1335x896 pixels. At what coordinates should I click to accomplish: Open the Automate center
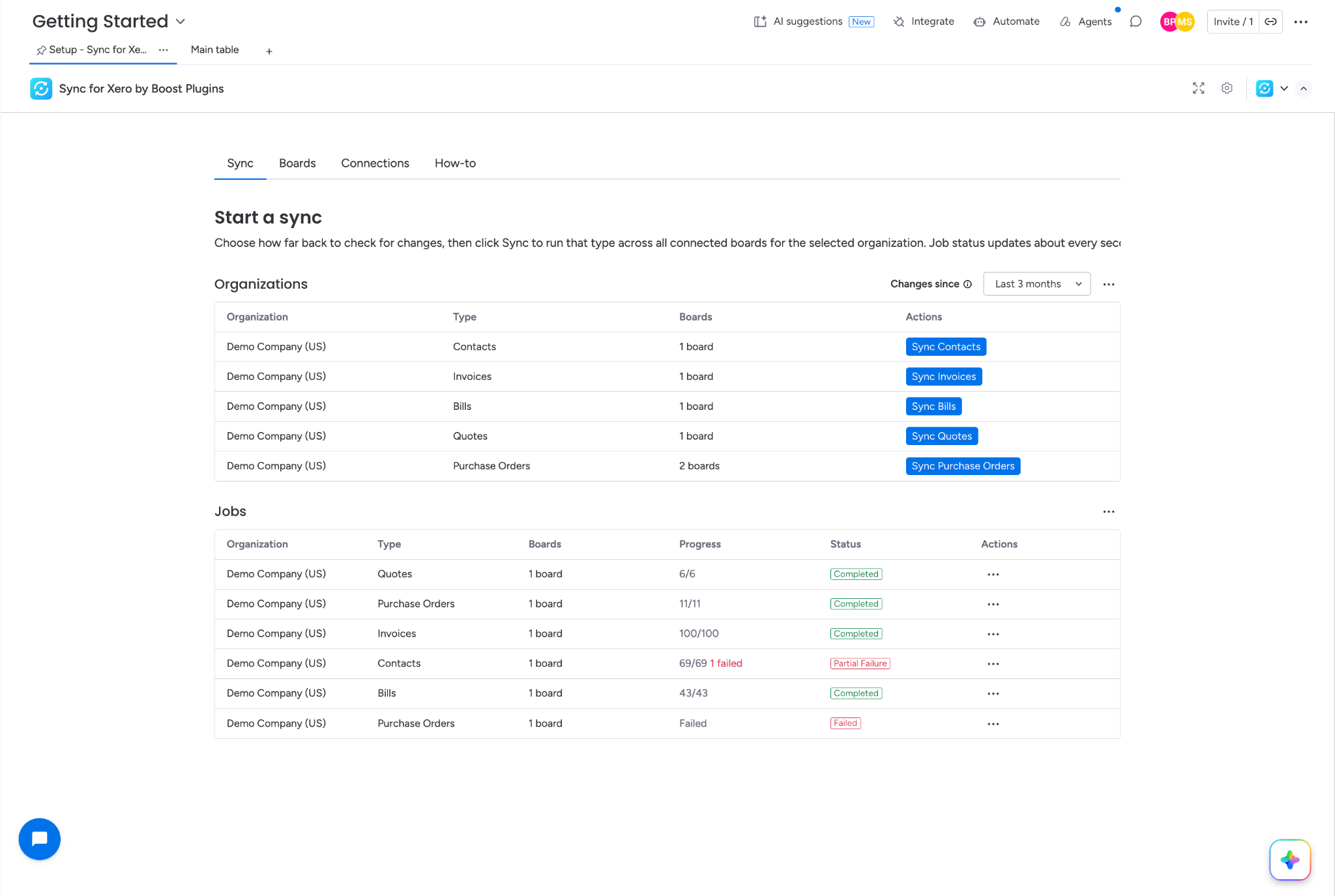coord(1006,22)
